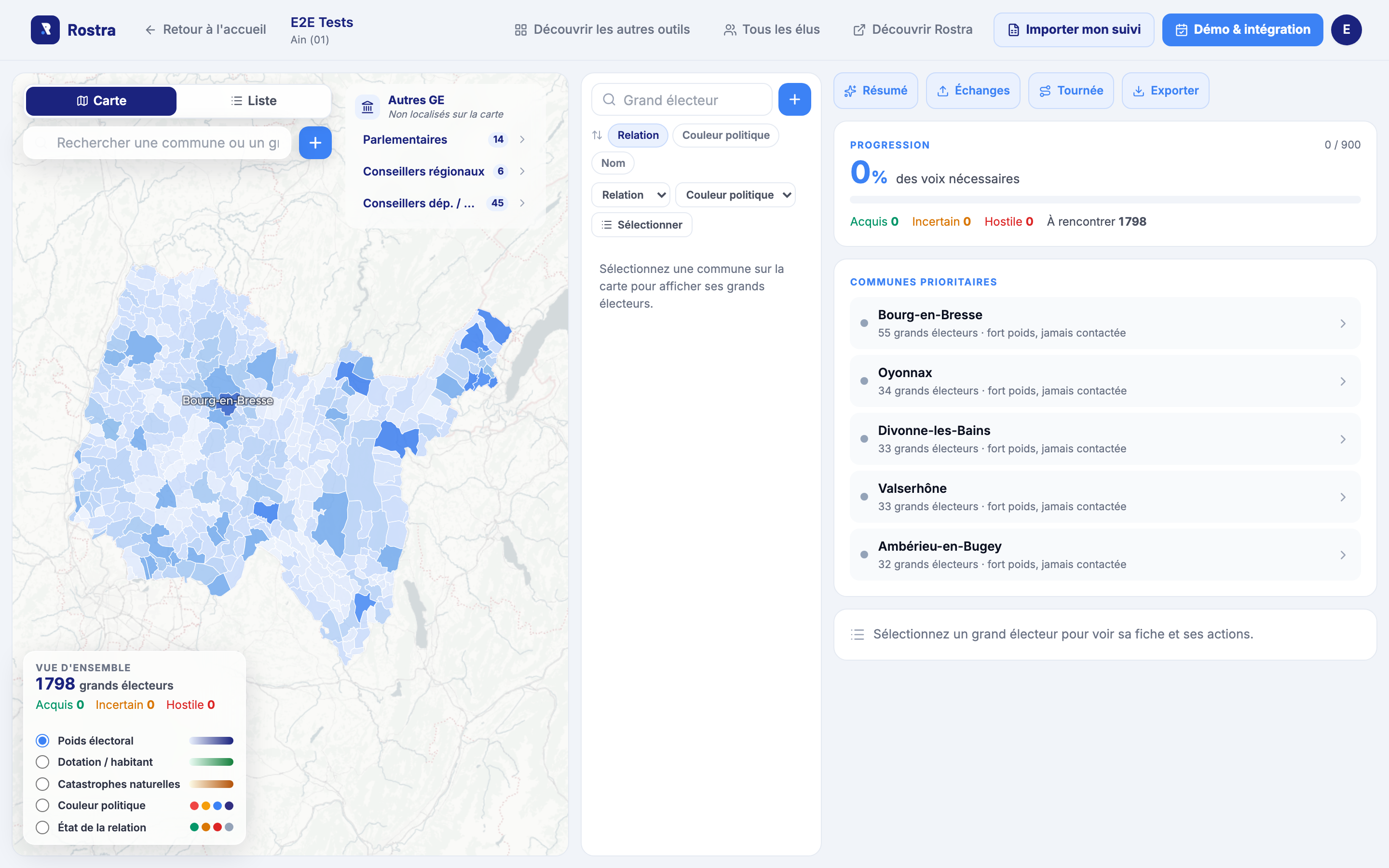Viewport: 1389px width, 868px height.
Task: Click Bourg-en-Bresse label on the map
Action: click(227, 401)
